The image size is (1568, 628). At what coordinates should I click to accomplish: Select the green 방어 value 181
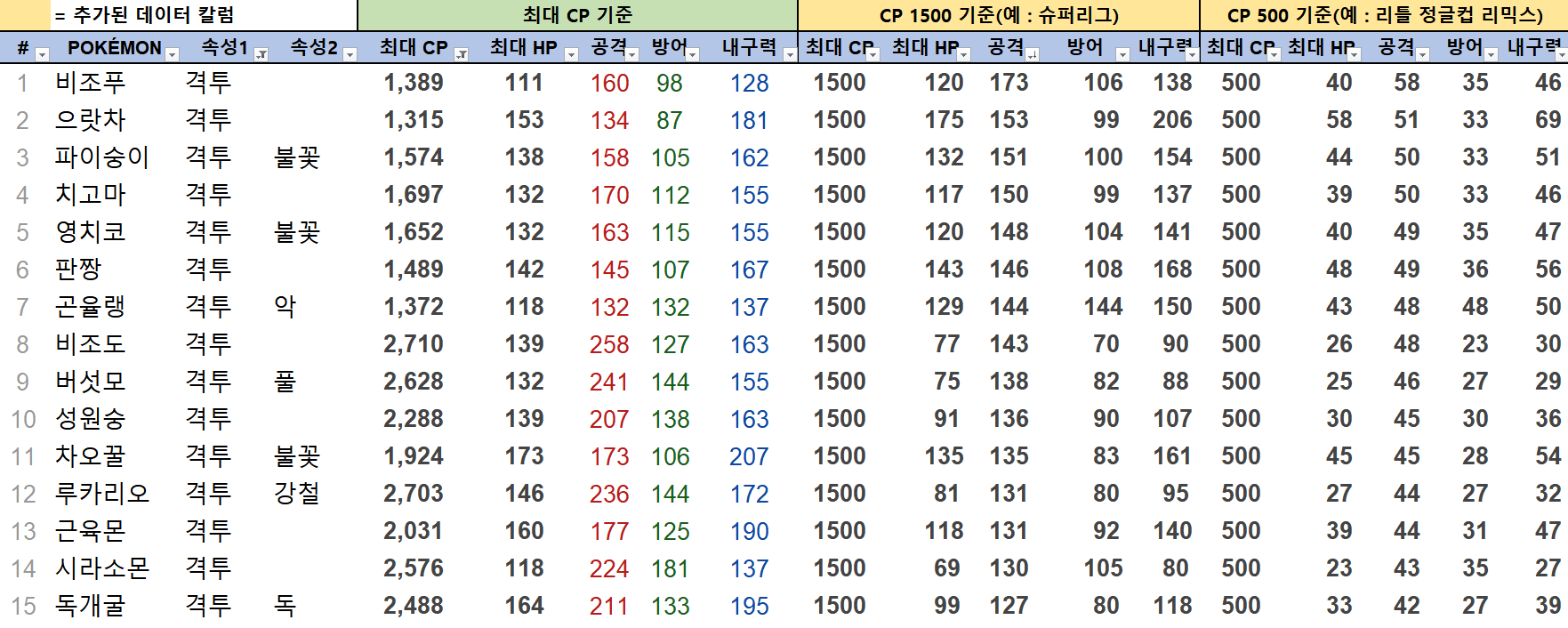point(671,568)
